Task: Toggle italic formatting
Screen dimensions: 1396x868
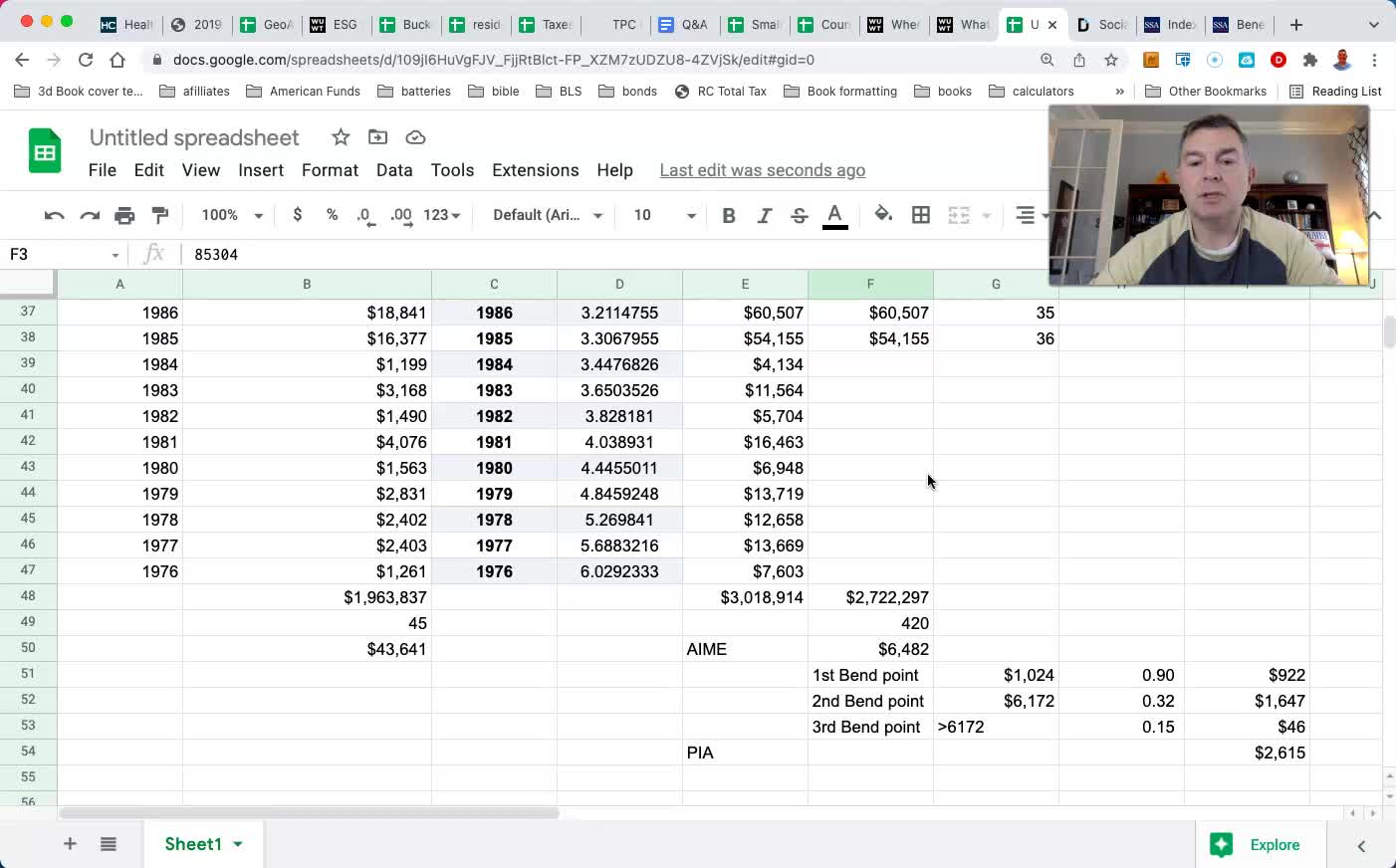Action: tap(764, 215)
